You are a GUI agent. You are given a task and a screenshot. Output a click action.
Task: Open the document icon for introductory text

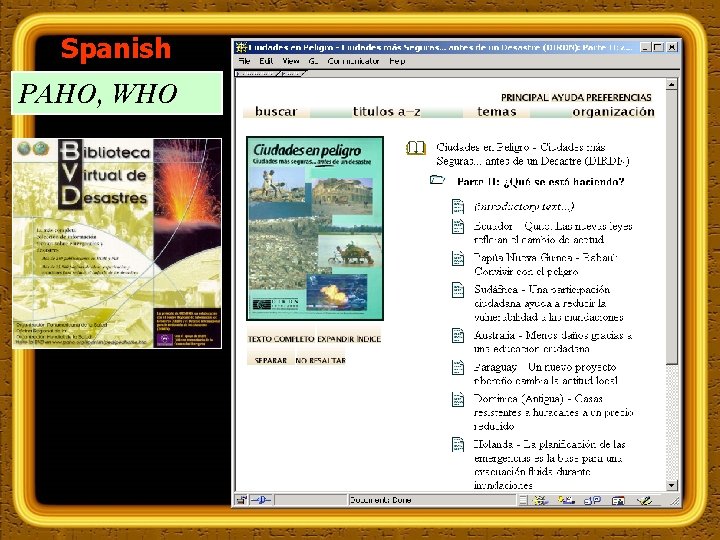point(458,206)
